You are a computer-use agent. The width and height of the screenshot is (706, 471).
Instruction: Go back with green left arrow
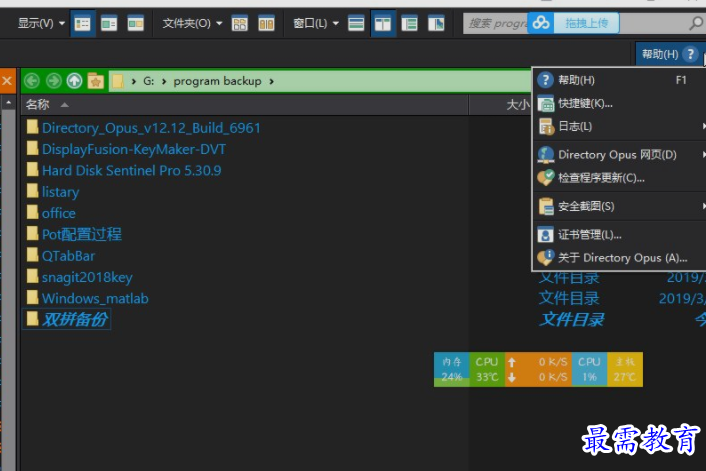pyautogui.click(x=32, y=81)
